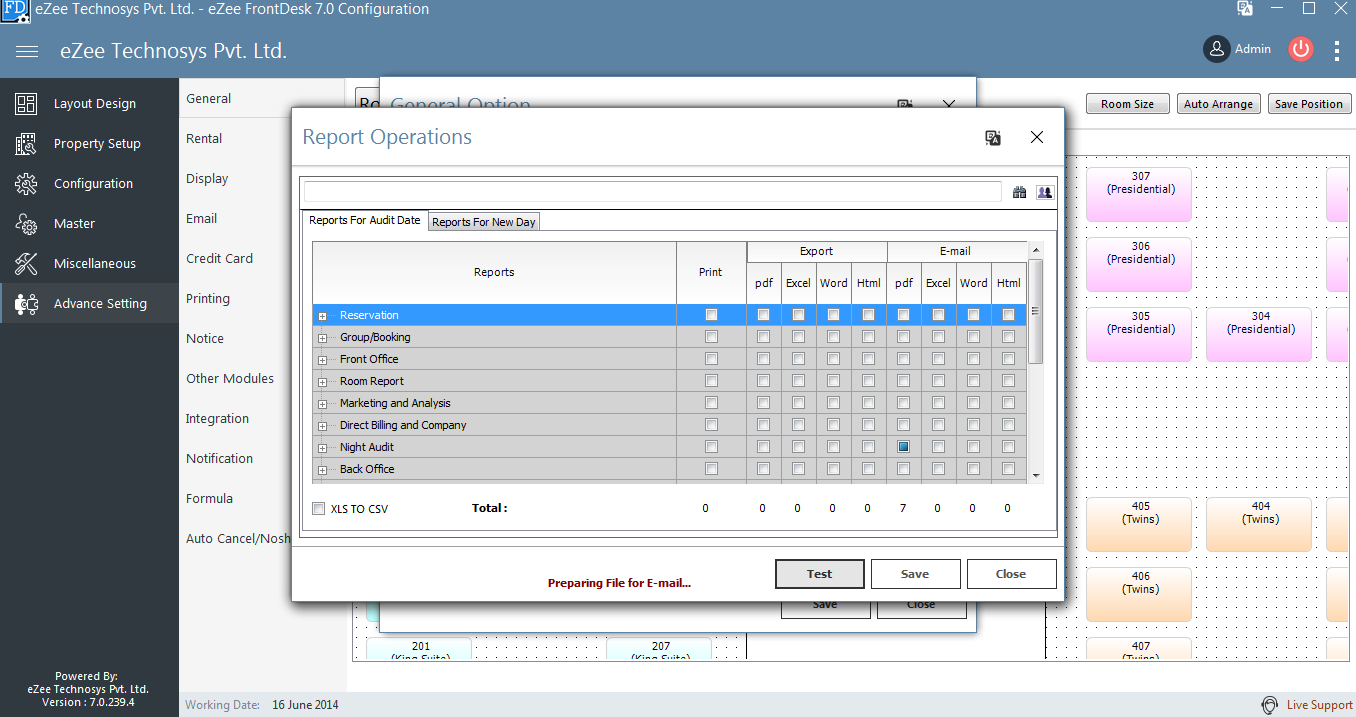Screen dimensions: 1356x717
Task: Click the Layout Design sidebar icon
Action: (x=26, y=103)
